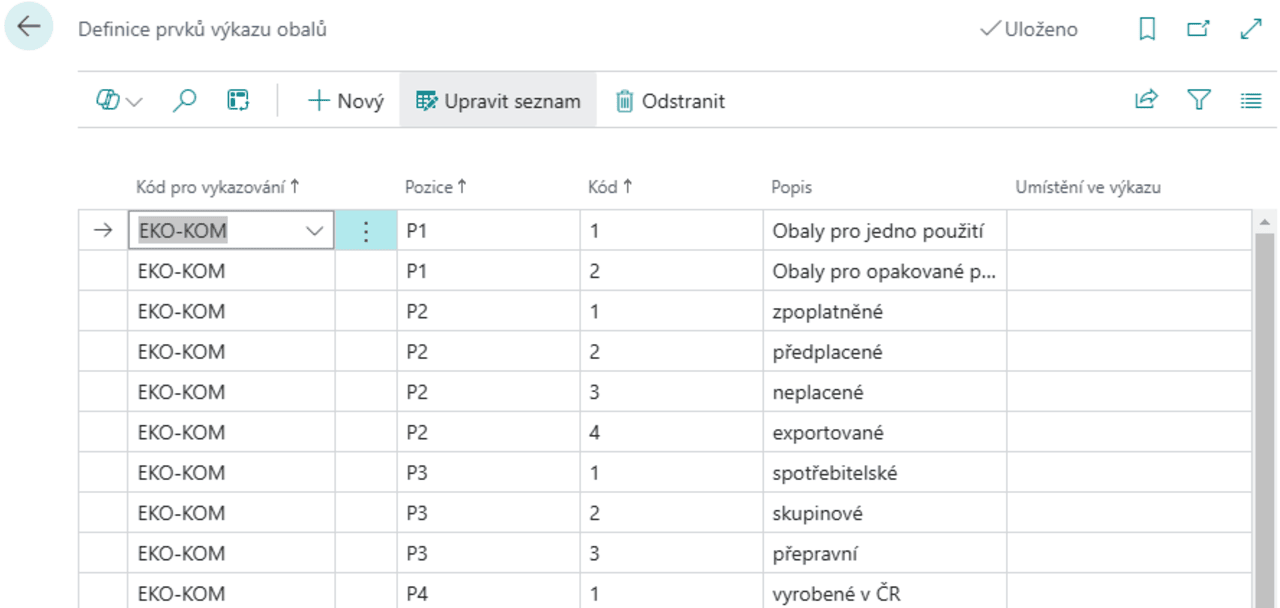The height and width of the screenshot is (608, 1280).
Task: Open the search magnifier icon
Action: pyautogui.click(x=184, y=100)
